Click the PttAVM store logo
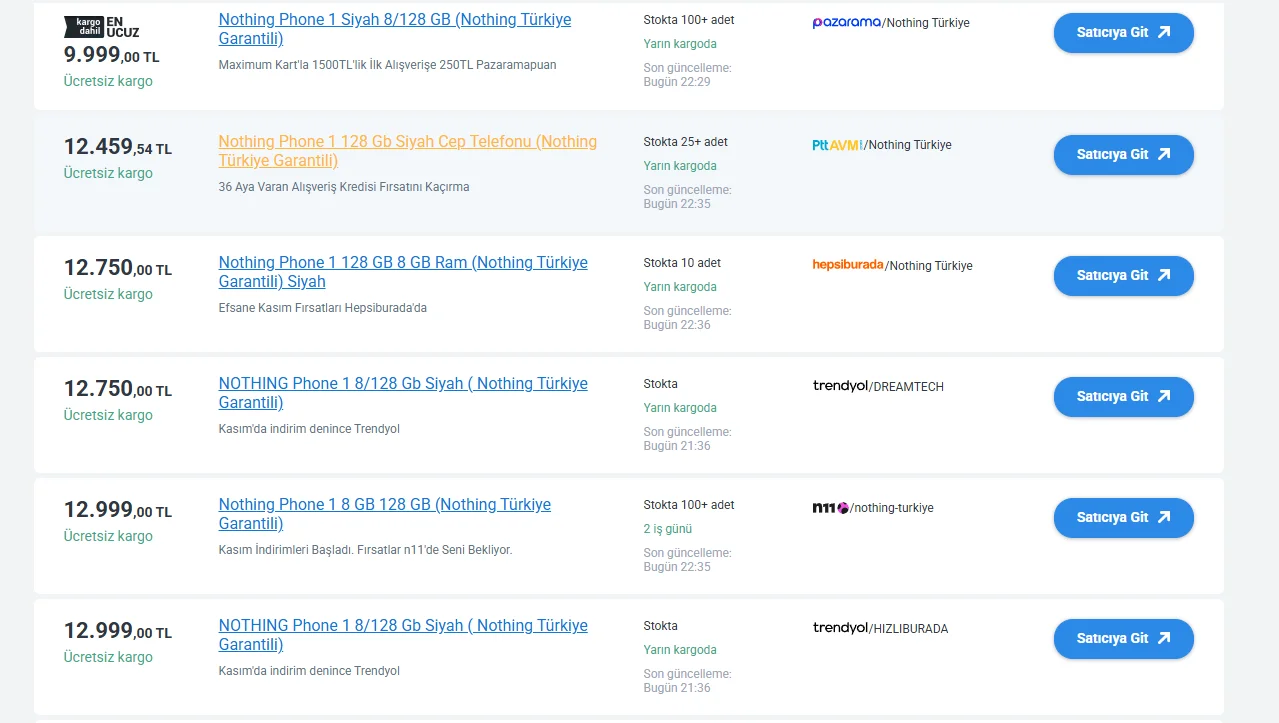Image resolution: width=1279 pixels, height=723 pixels. click(837, 145)
